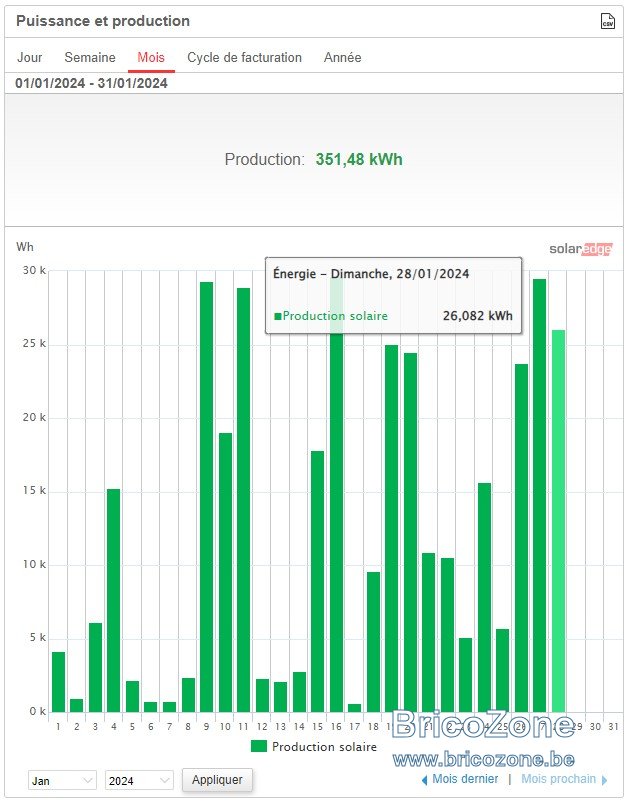Select the bar for day 15
Viewport: 628px width, 803px height.
click(x=318, y=582)
